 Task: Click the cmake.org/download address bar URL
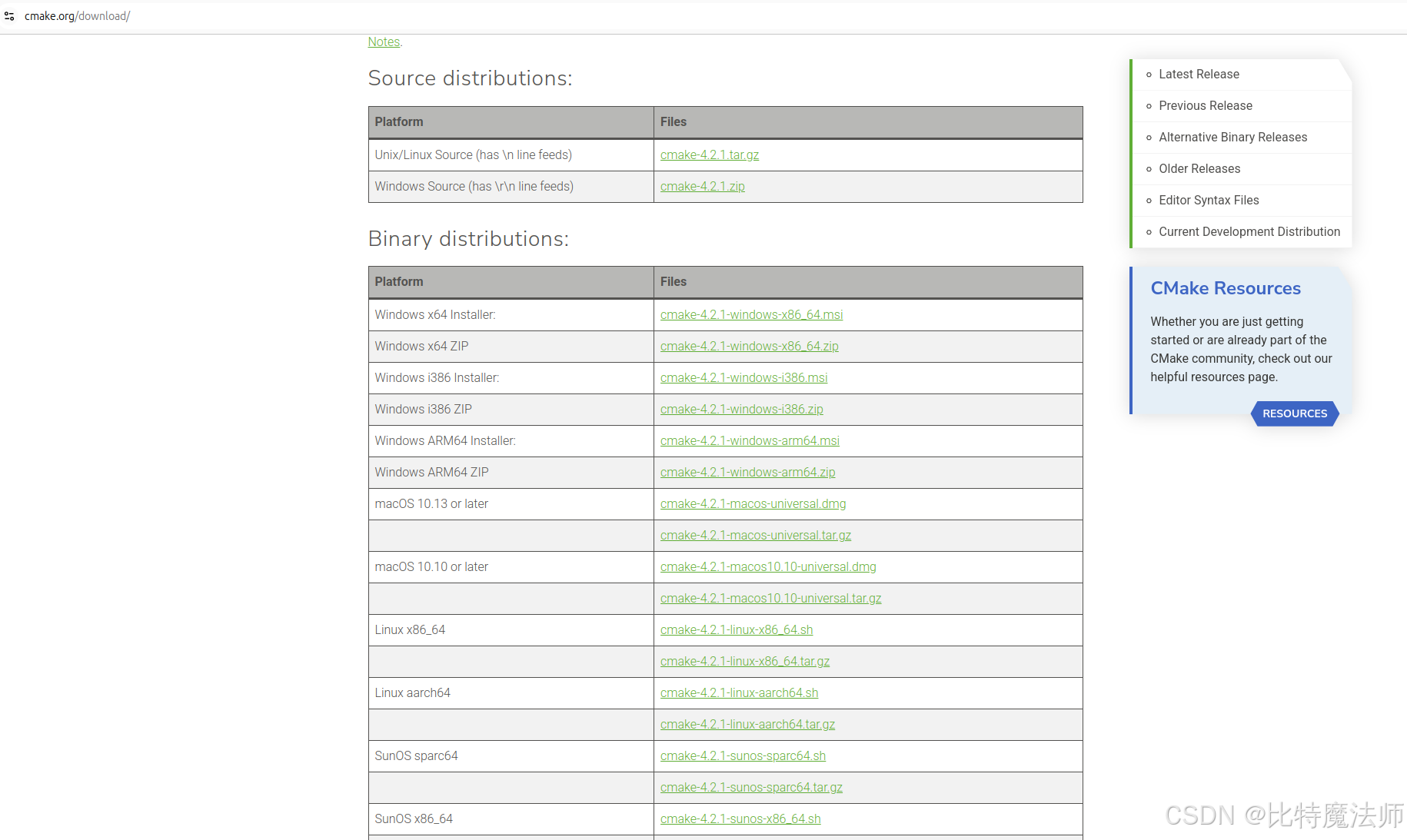(77, 16)
